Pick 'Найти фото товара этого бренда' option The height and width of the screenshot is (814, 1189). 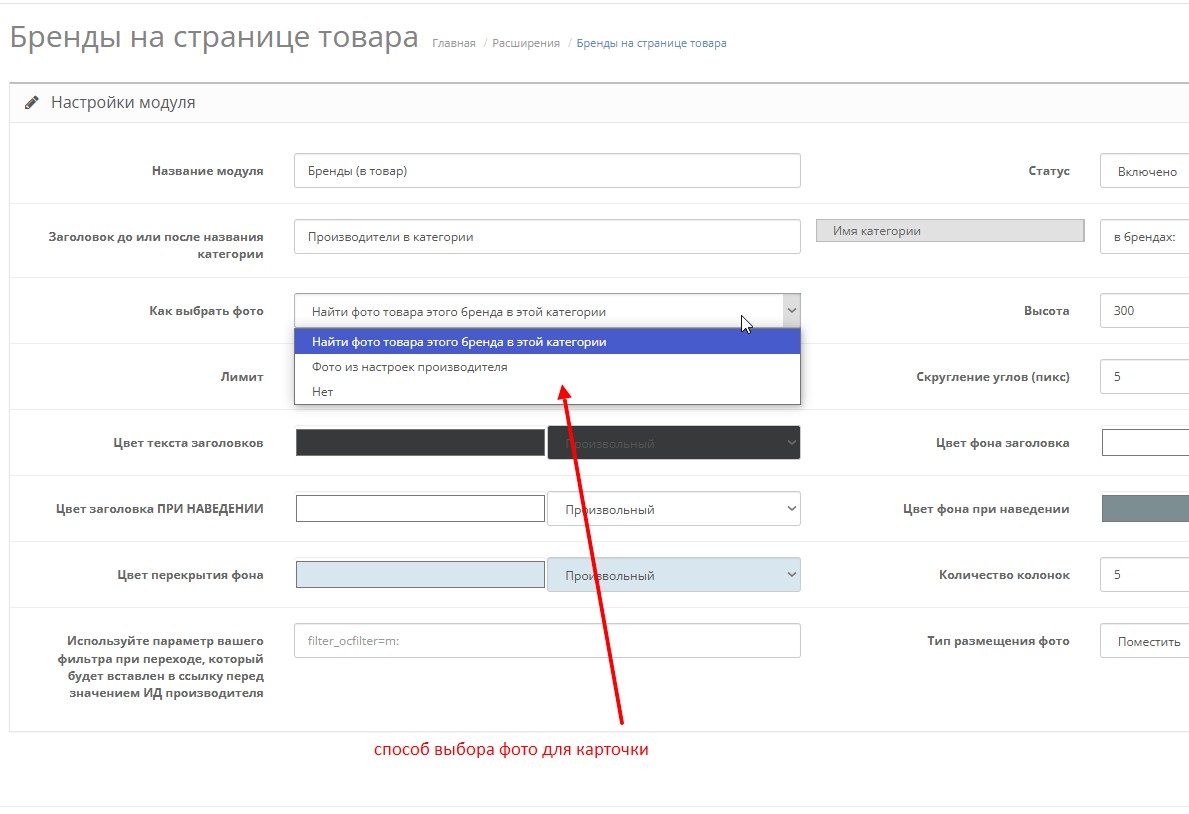click(x=458, y=342)
